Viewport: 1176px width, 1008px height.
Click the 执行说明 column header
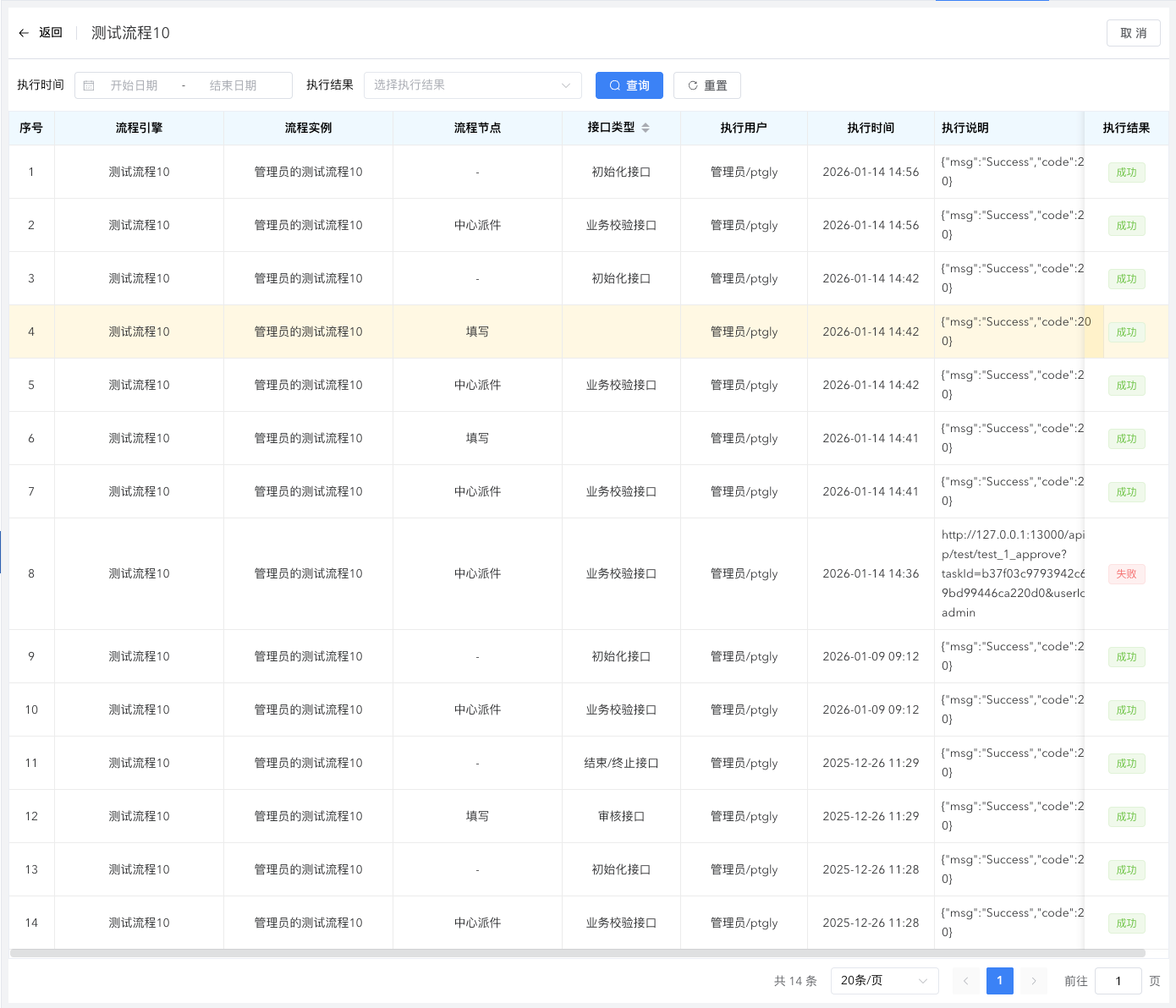point(965,128)
